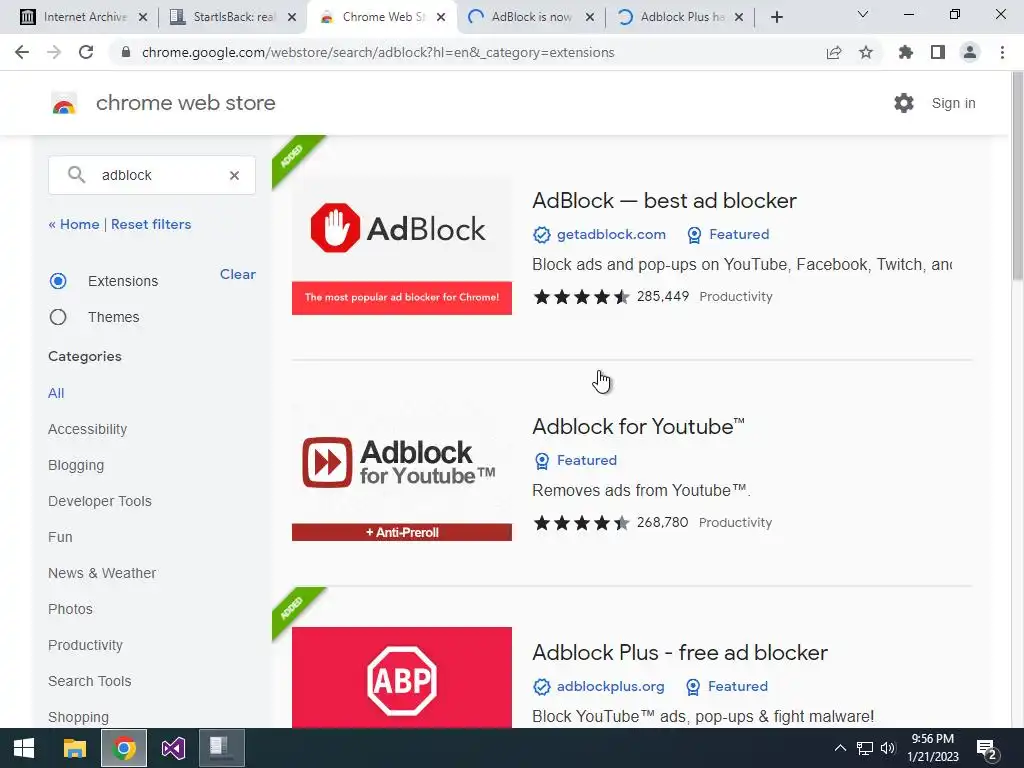Viewport: 1024px width, 768px height.
Task: Share this page icon in address bar
Action: click(834, 52)
